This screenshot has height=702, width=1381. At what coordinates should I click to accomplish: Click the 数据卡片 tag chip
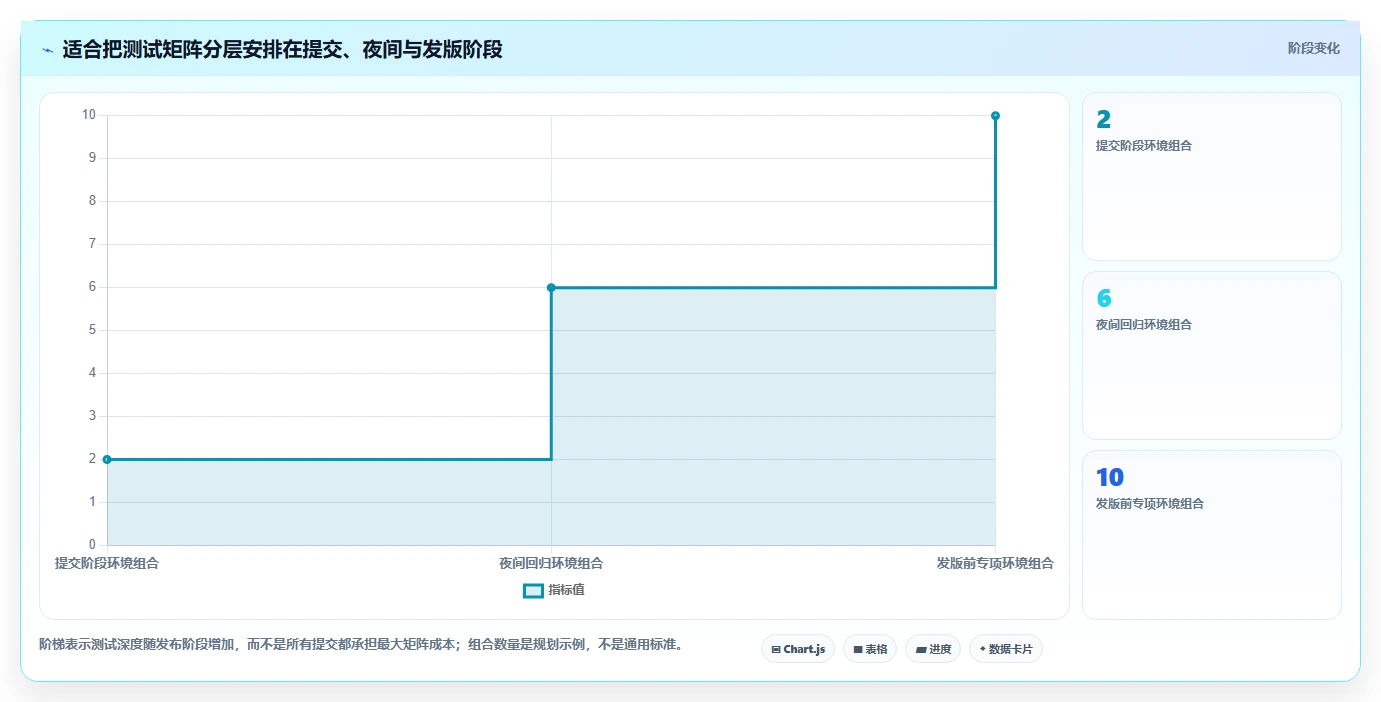point(1006,649)
